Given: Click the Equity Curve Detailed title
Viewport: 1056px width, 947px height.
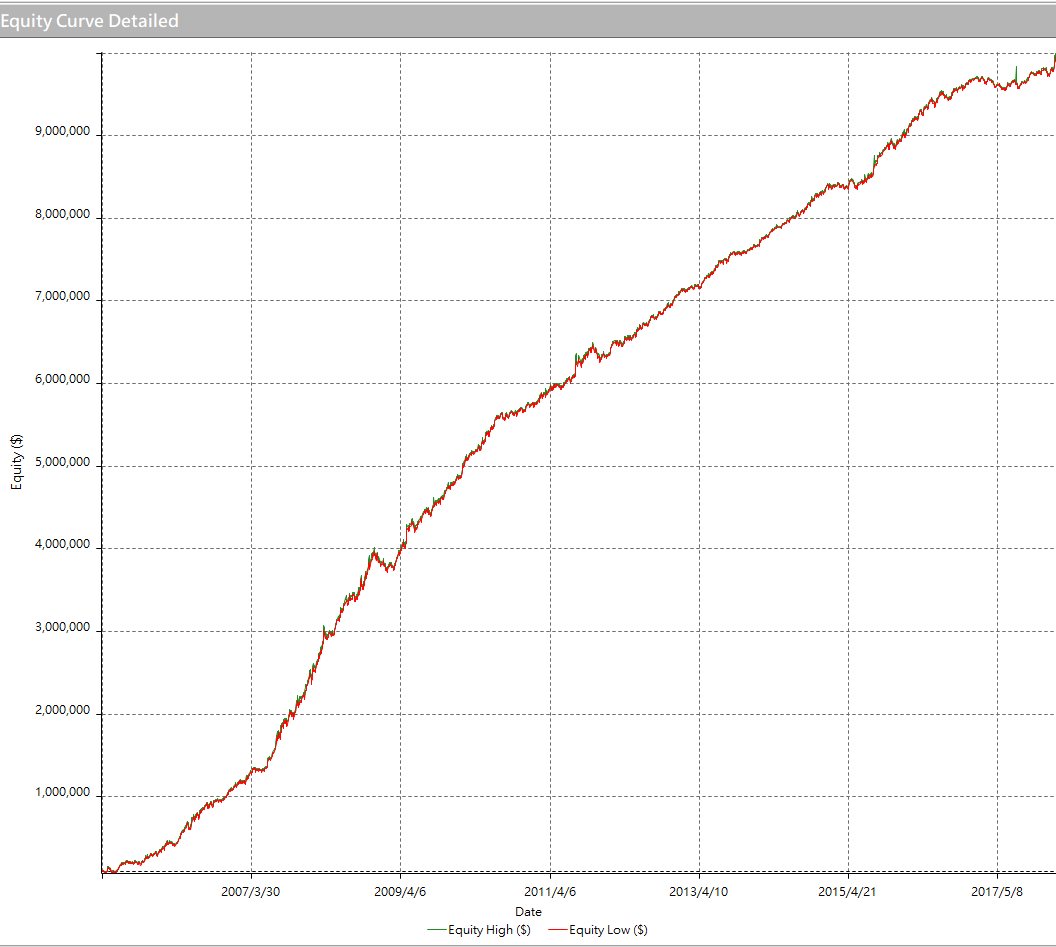Looking at the screenshot, I should click(90, 21).
